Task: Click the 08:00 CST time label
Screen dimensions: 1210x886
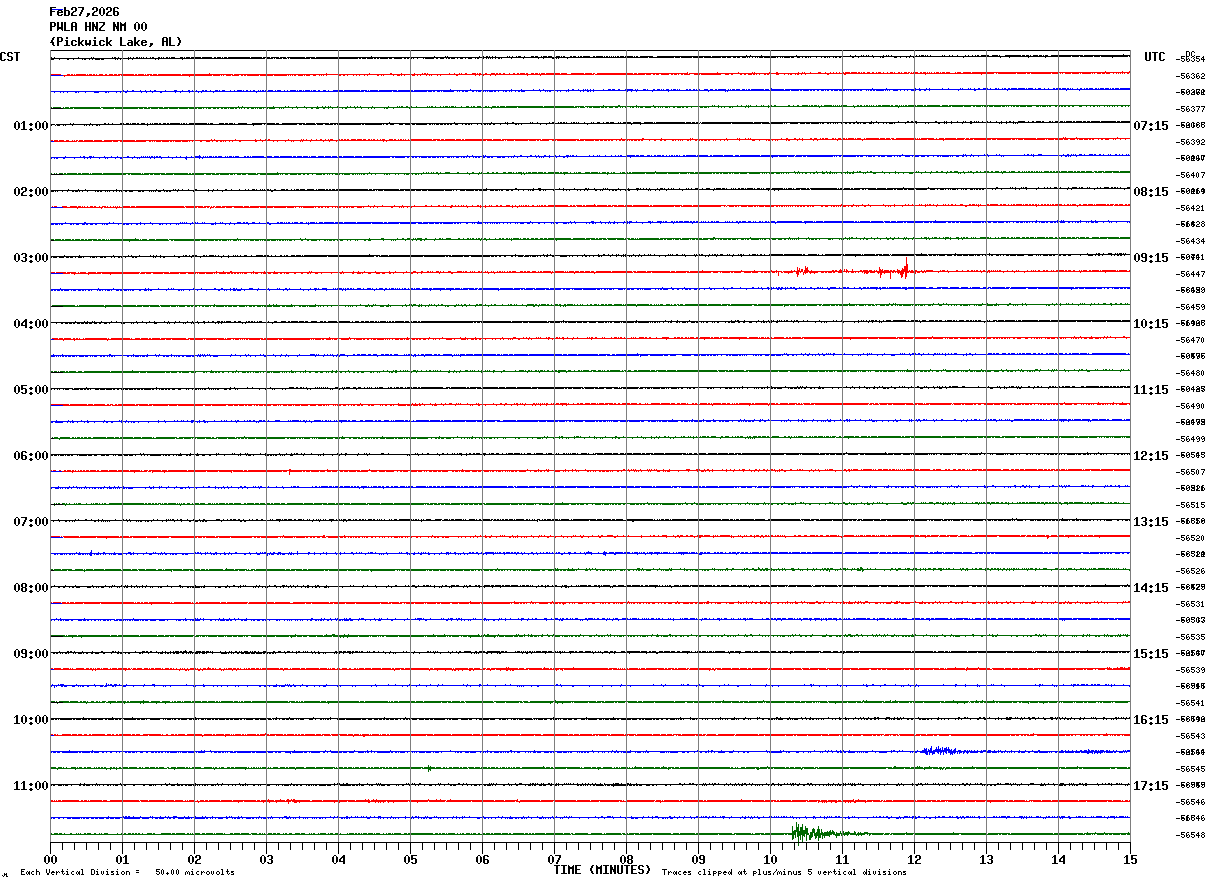Action: point(30,587)
